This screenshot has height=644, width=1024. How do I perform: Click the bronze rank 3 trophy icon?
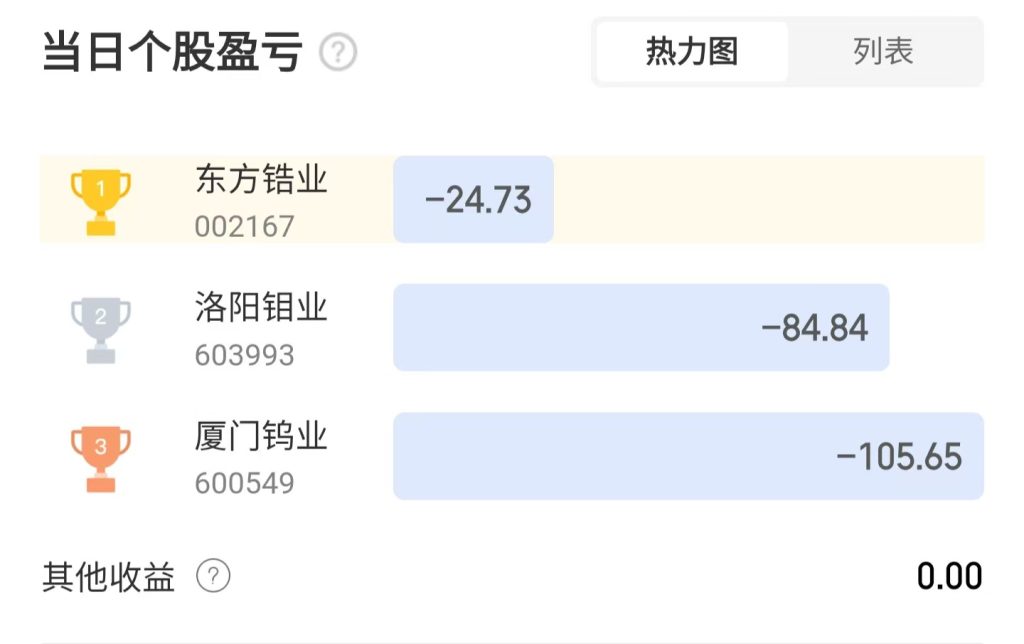click(100, 458)
